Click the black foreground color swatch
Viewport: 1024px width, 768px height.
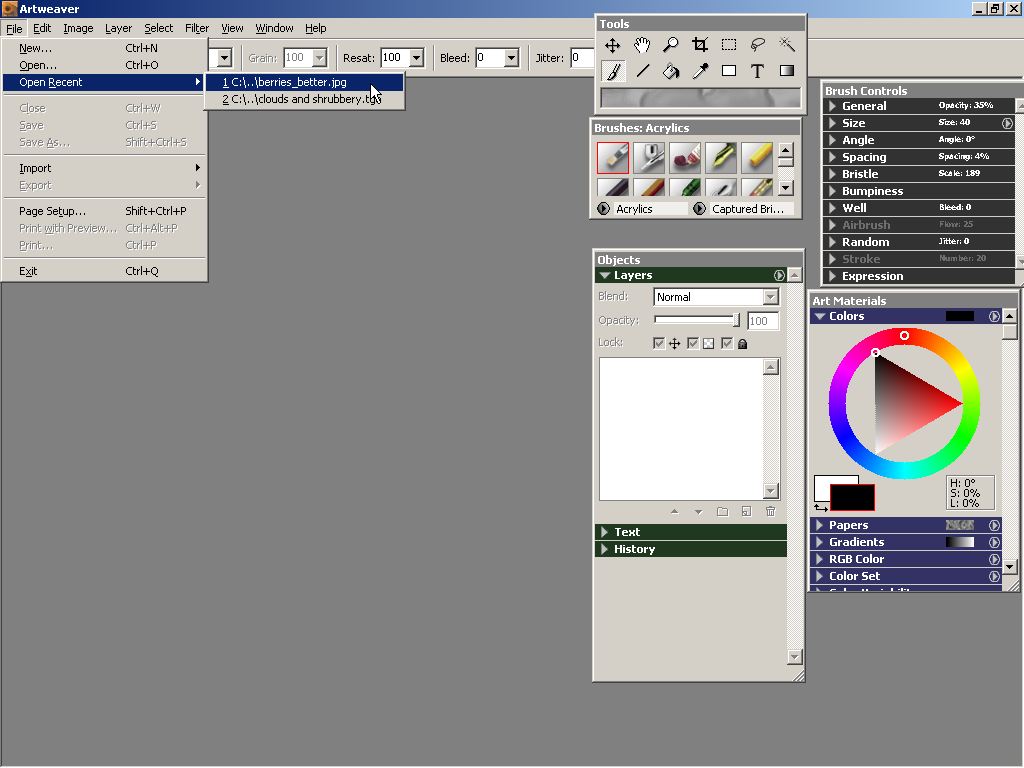coord(852,496)
